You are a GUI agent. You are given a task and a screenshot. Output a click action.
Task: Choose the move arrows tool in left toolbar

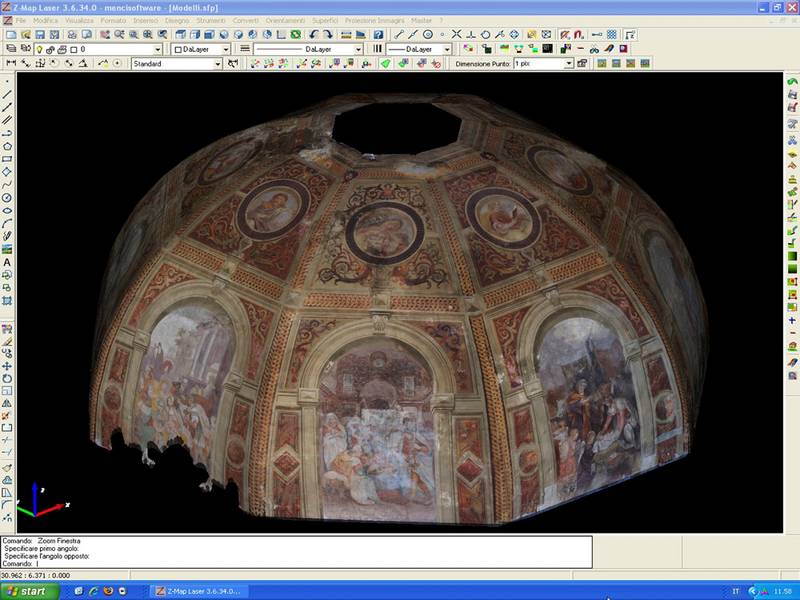(x=7, y=366)
